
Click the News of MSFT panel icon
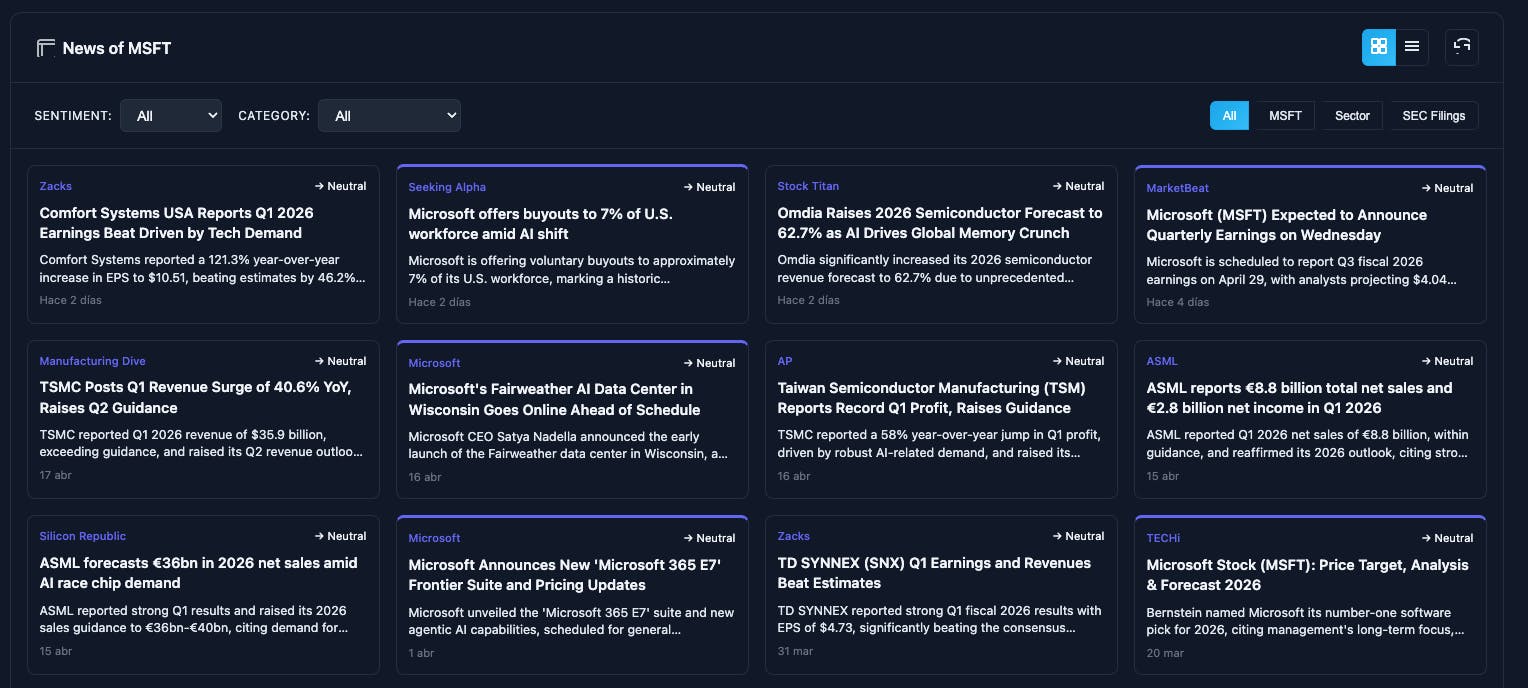point(45,48)
